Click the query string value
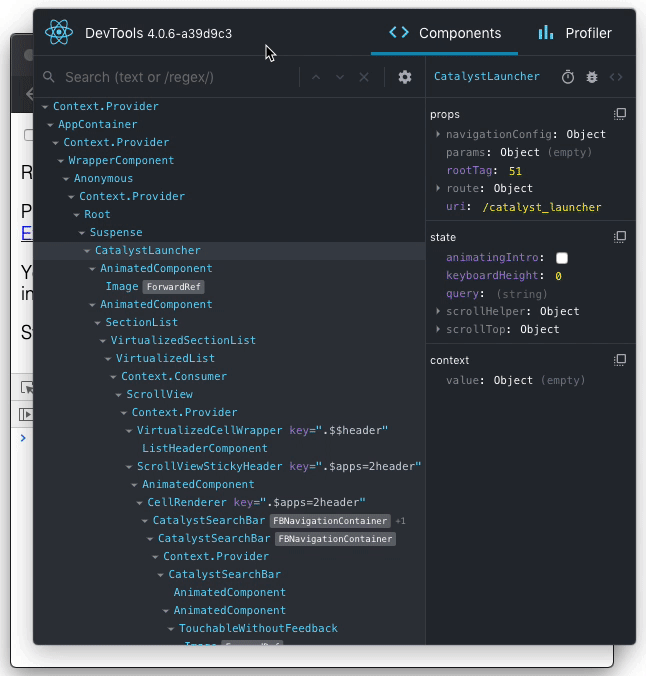 [x=522, y=294]
